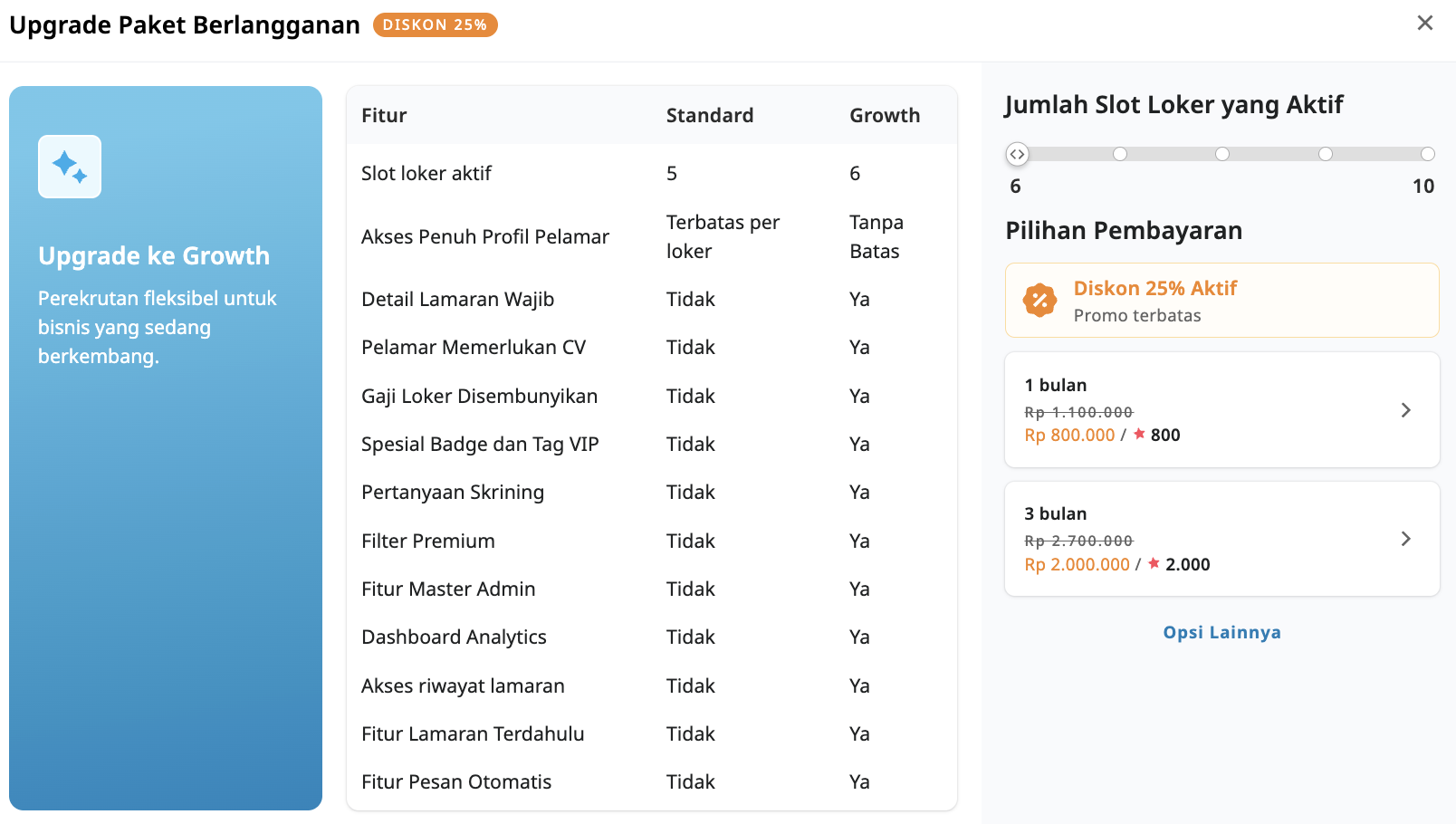Select the 3 bulan payment card
The height and width of the screenshot is (824, 1456).
click(x=1221, y=538)
